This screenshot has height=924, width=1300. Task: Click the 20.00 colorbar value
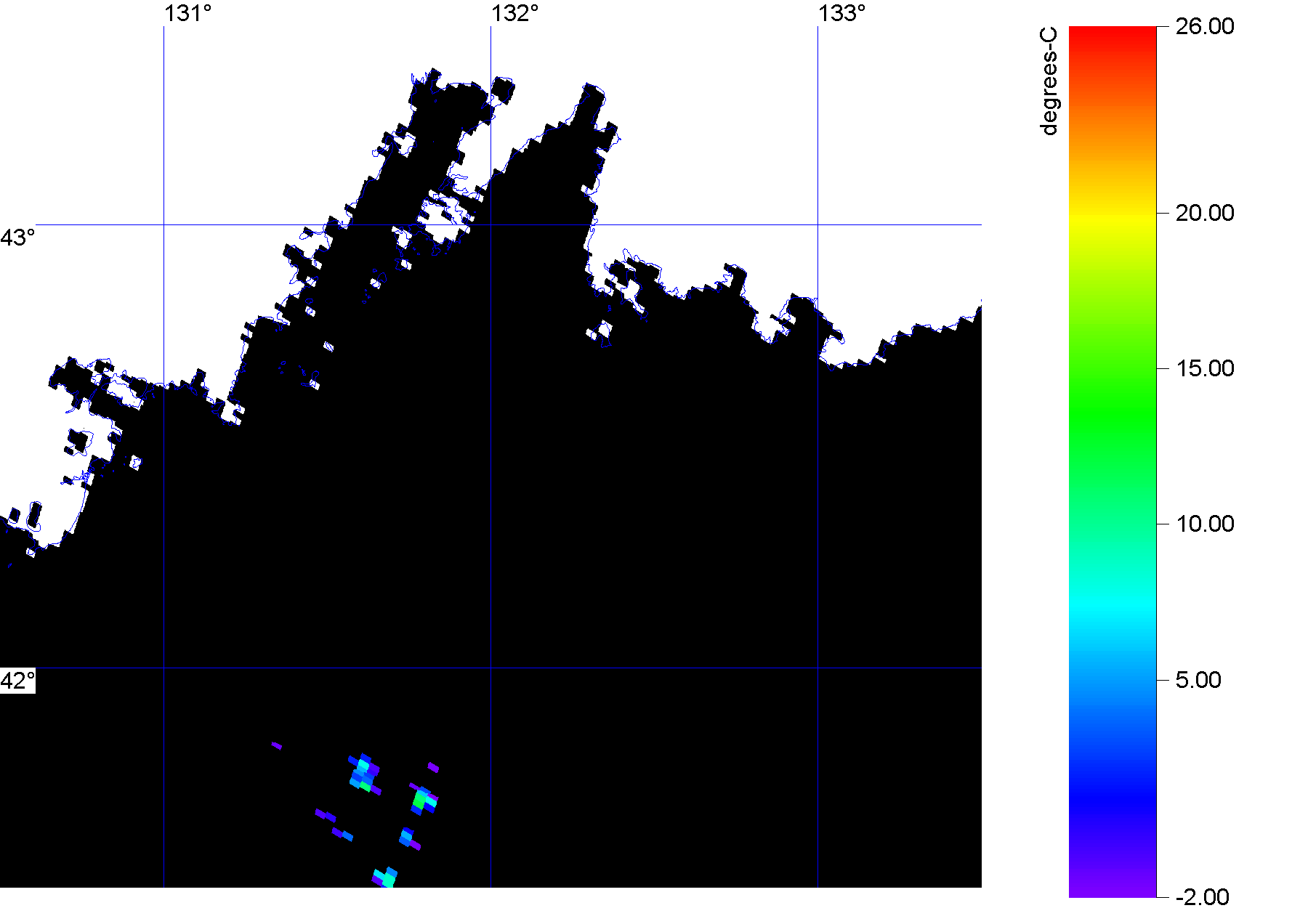(1205, 213)
